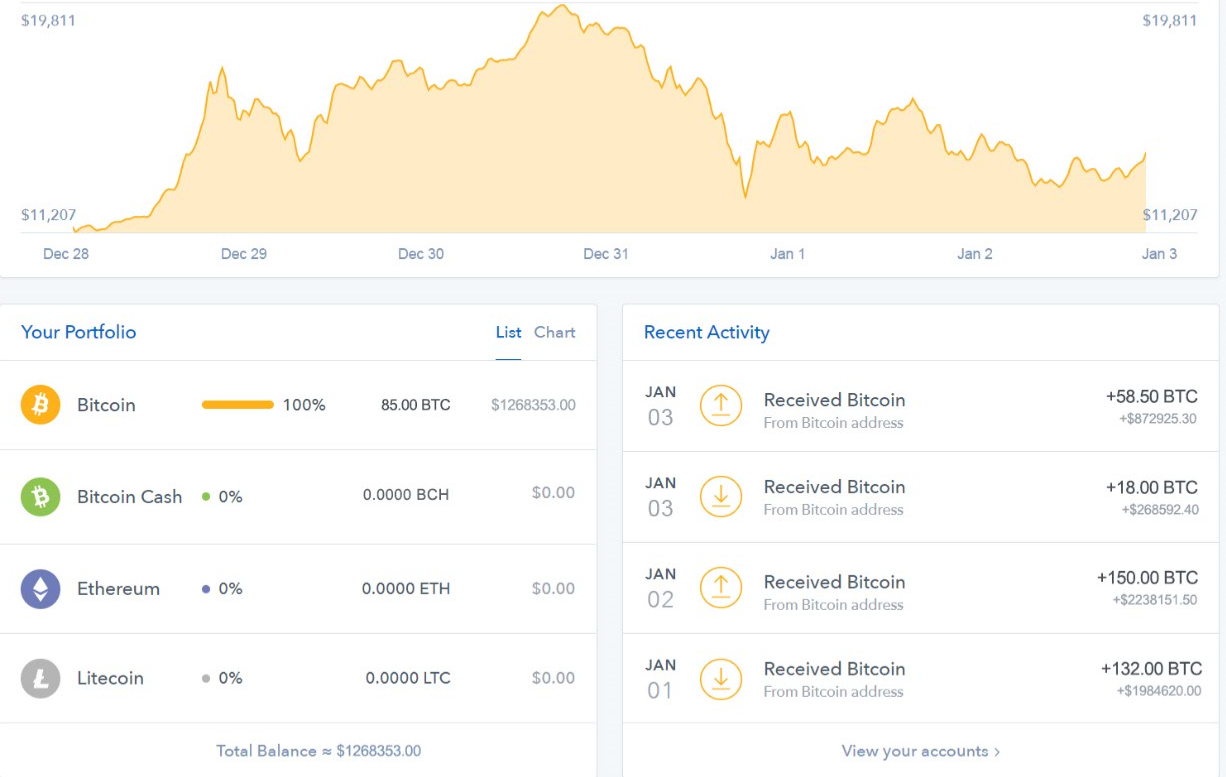Image resolution: width=1226 pixels, height=777 pixels.
Task: Click the purple Ethereum icon
Action: [x=41, y=589]
